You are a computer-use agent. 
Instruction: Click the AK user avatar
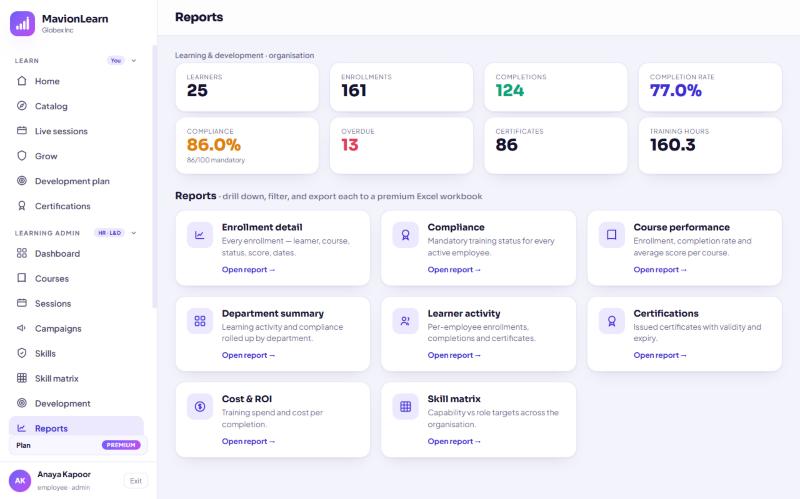coord(20,481)
